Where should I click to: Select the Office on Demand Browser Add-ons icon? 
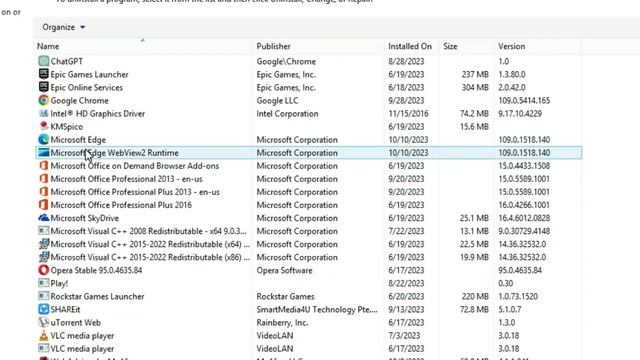(43, 166)
